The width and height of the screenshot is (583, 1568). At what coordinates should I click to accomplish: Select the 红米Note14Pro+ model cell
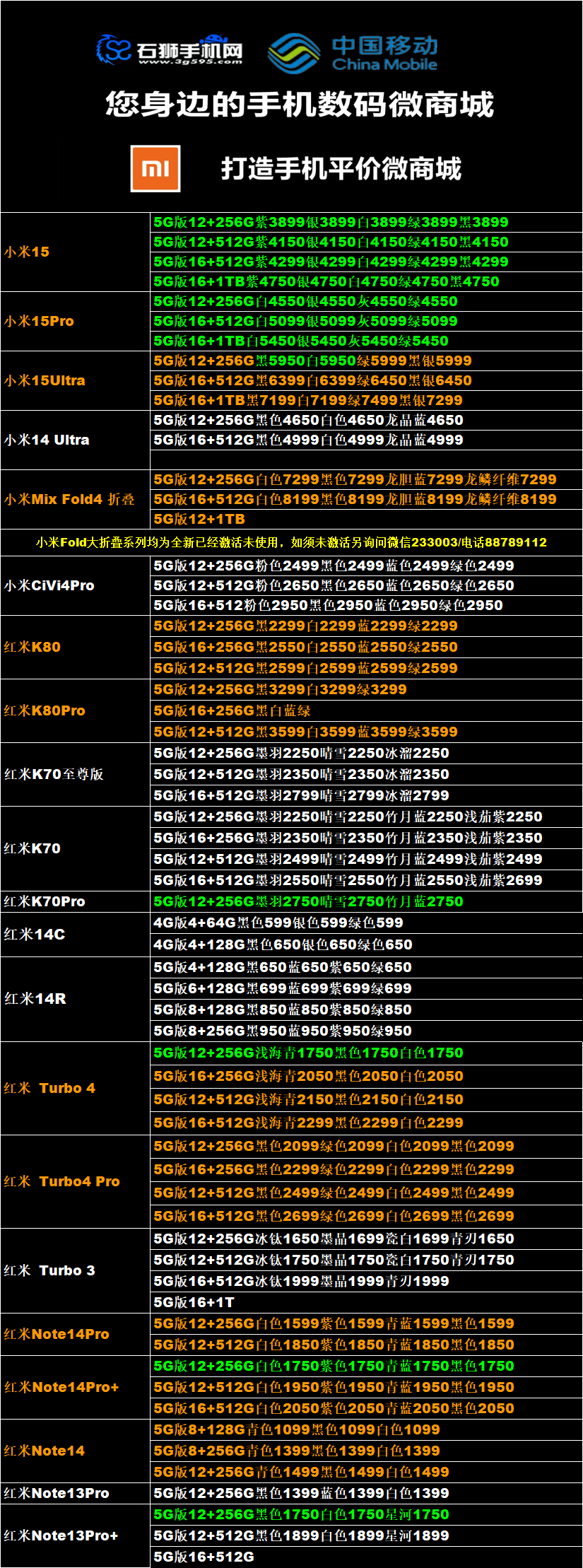click(x=75, y=1387)
